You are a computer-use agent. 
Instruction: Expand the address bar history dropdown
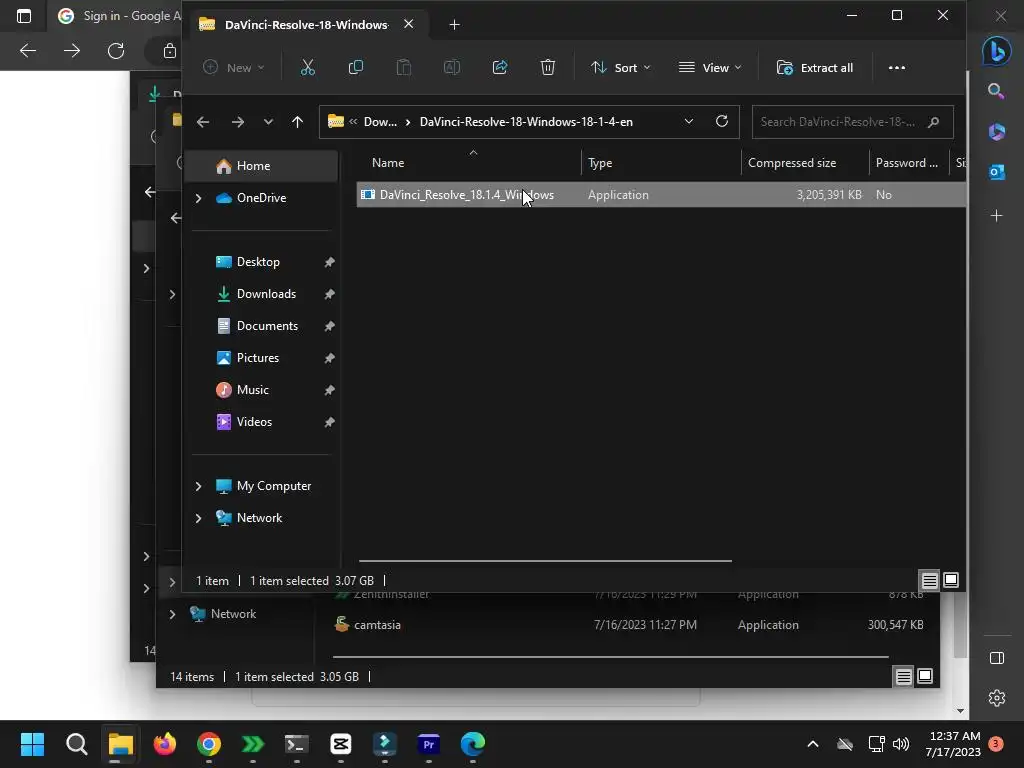tap(688, 121)
